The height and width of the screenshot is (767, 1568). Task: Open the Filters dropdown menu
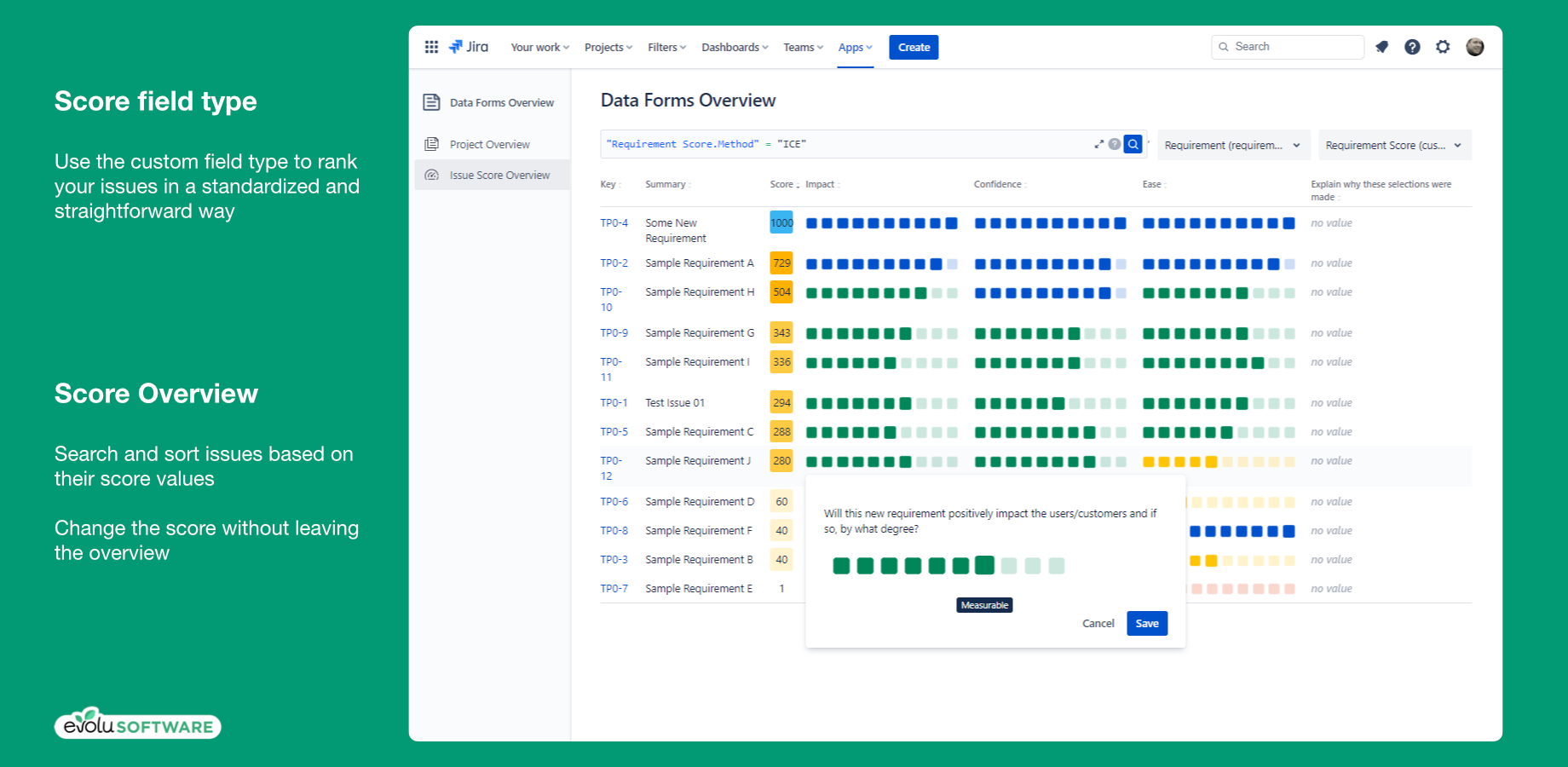666,47
